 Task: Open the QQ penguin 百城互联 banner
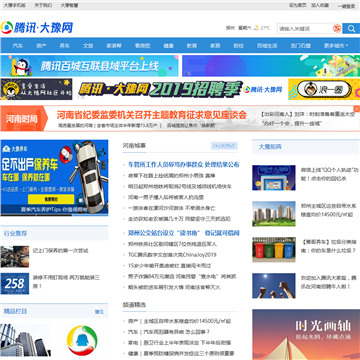coord(89,66)
